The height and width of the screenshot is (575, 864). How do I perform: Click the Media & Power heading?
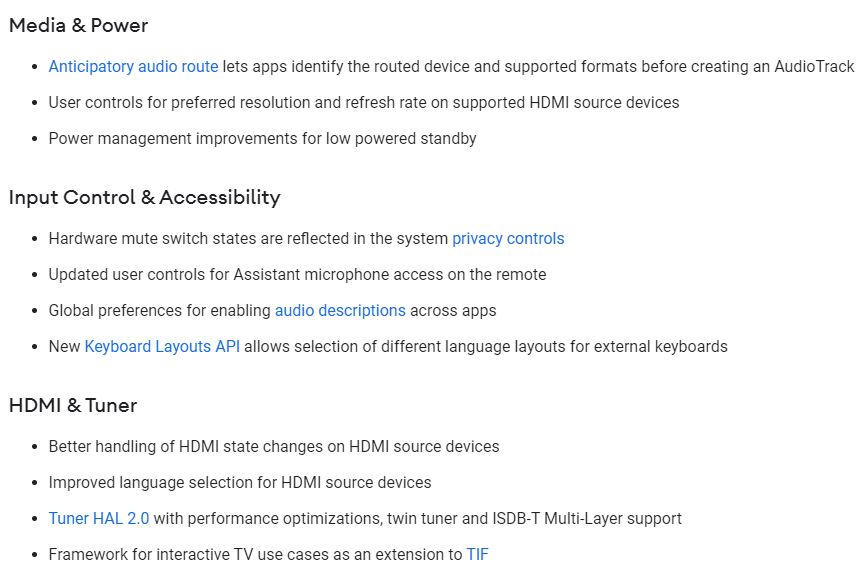point(79,25)
